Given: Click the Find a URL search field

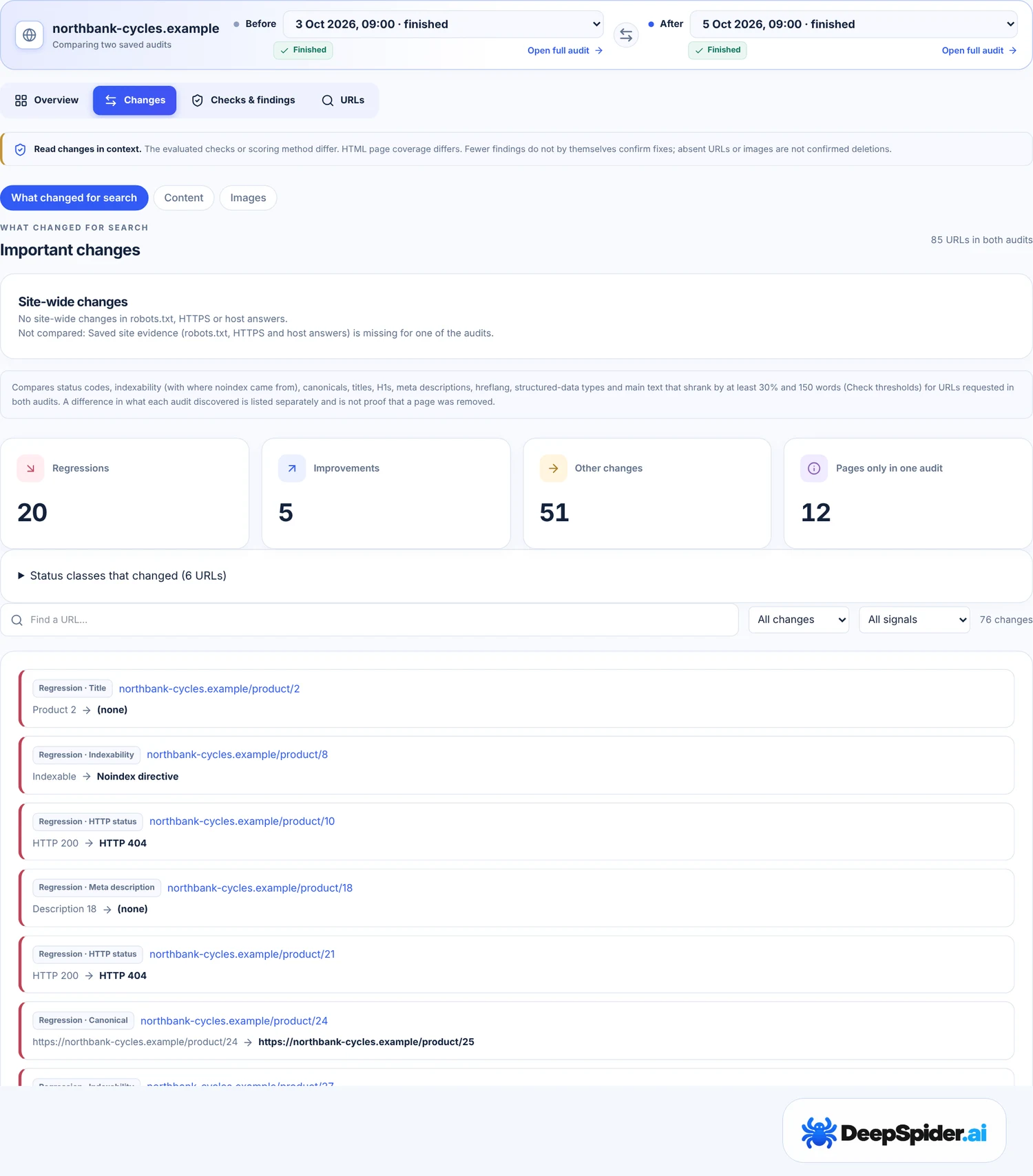Looking at the screenshot, I should pos(370,620).
